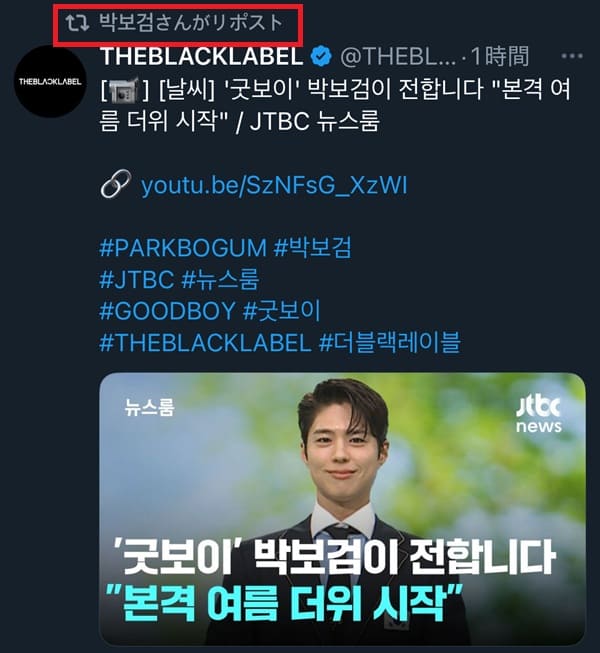
Task: Open the #JTBC hashtag
Action: (137, 279)
